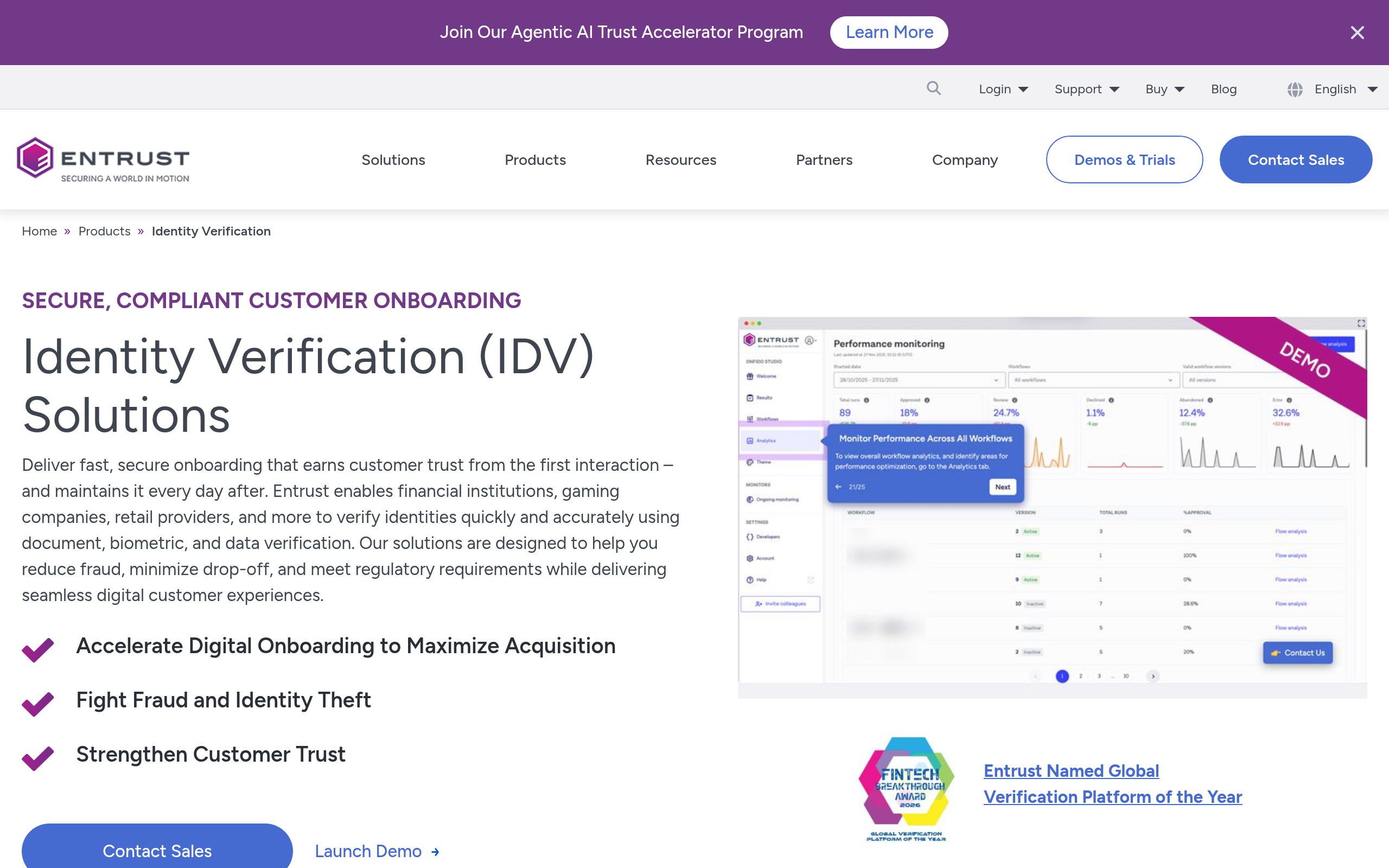Click the Developers icon in demo sidebar

pyautogui.click(x=750, y=537)
